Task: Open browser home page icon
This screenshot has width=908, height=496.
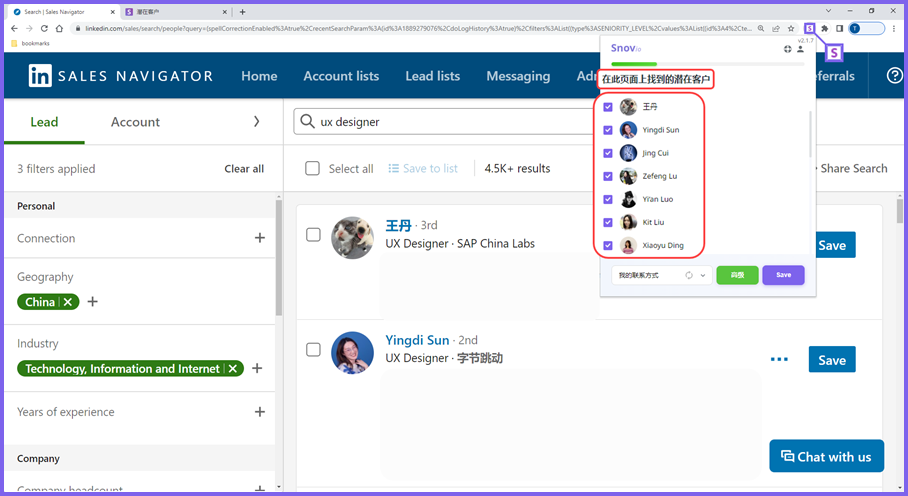Action: click(59, 28)
